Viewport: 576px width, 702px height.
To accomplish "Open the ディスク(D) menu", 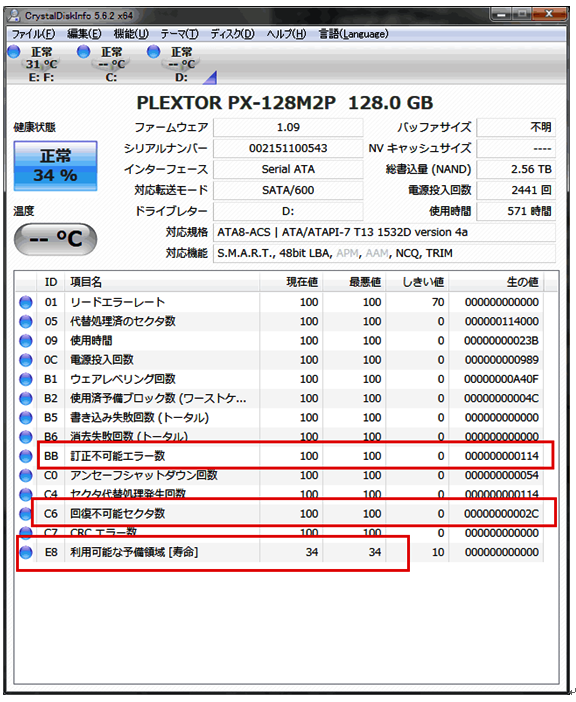I will tap(232, 34).
